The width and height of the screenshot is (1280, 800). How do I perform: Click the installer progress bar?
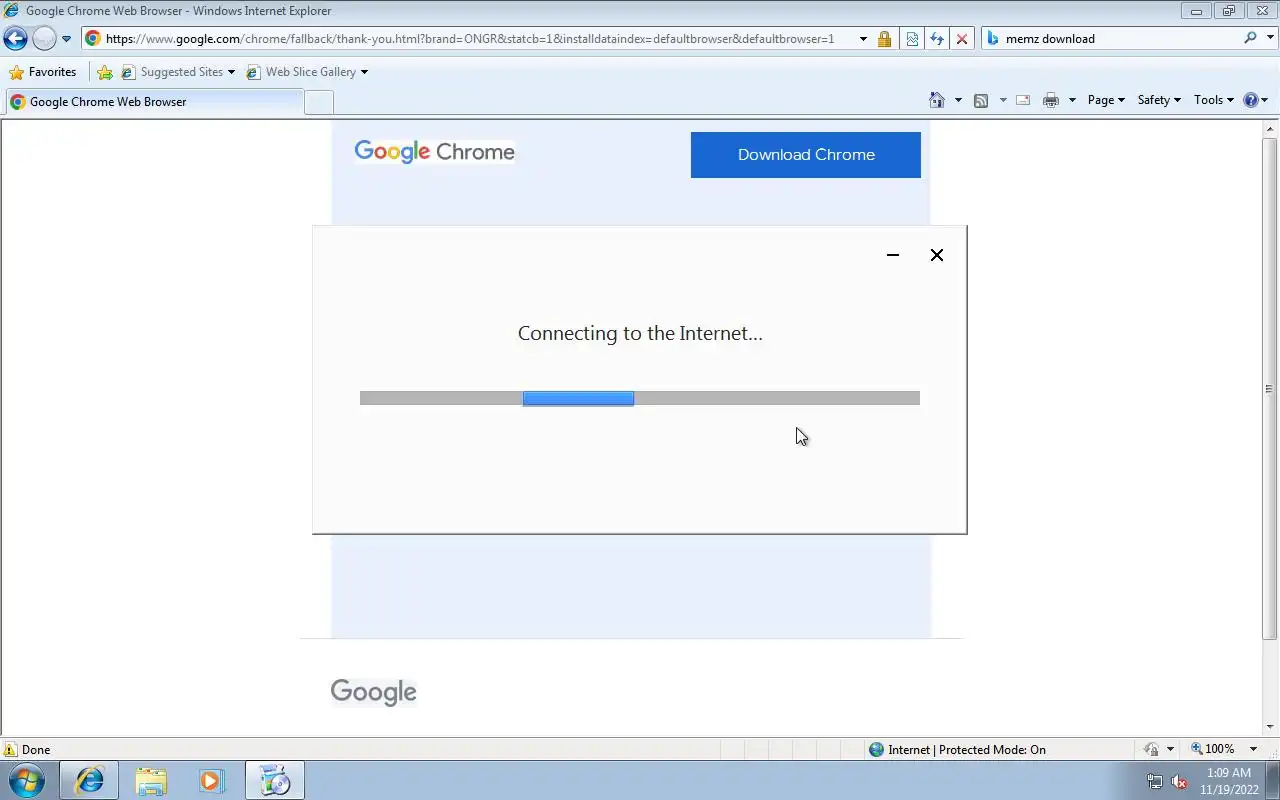(x=640, y=398)
